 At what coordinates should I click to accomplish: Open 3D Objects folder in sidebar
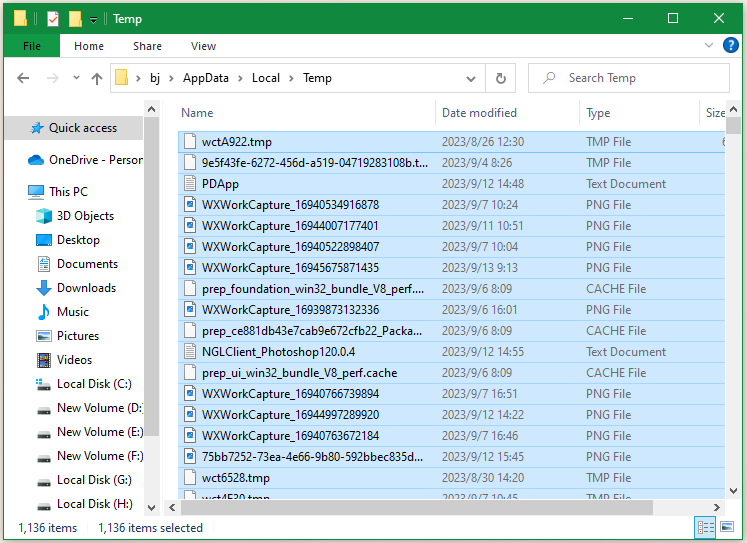click(x=75, y=216)
